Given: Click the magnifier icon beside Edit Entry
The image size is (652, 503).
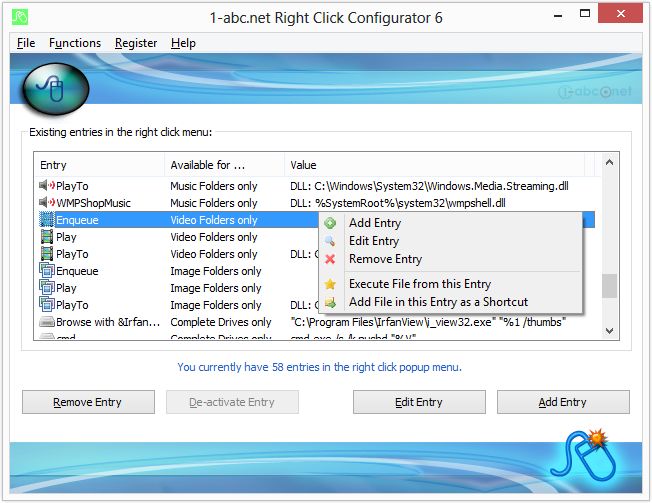Looking at the screenshot, I should tap(330, 241).
